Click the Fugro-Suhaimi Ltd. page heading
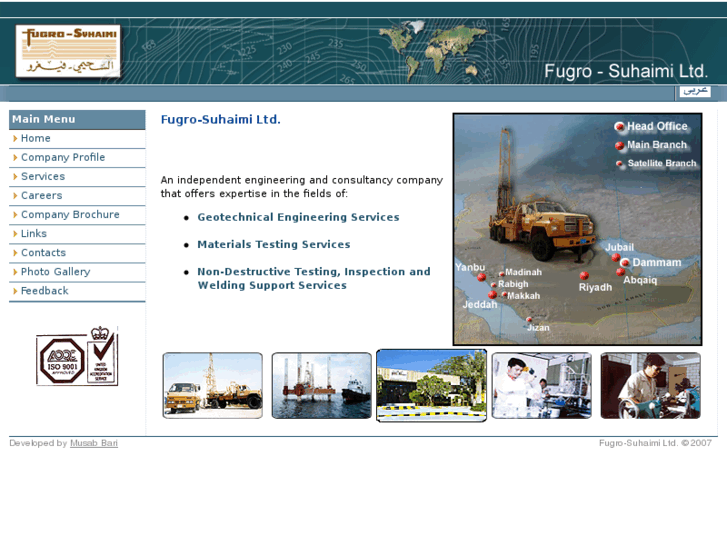The image size is (727, 545). (x=221, y=119)
